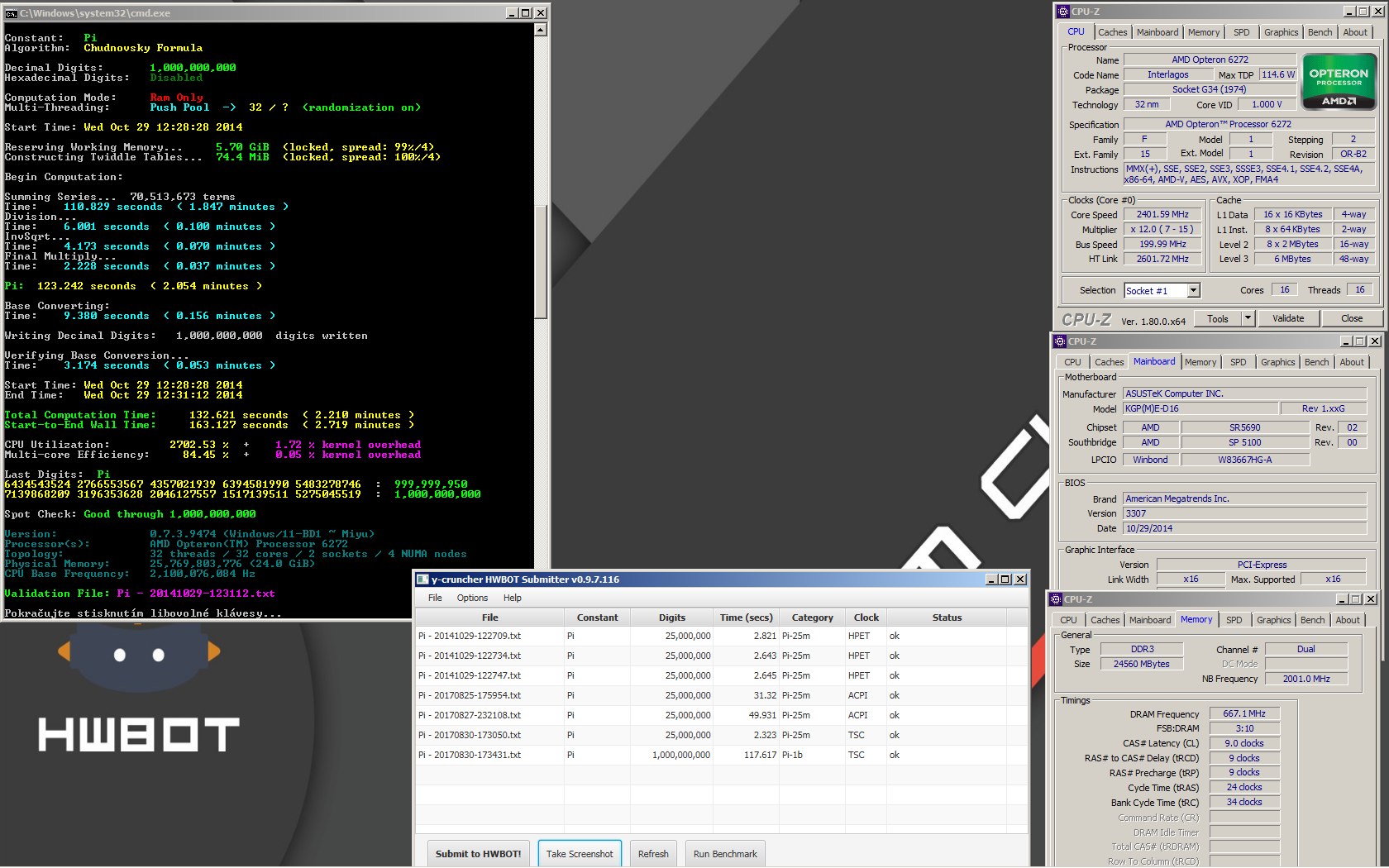Switch to Caches tab in top CPU-Z window
The height and width of the screenshot is (868, 1389).
coord(1112,32)
